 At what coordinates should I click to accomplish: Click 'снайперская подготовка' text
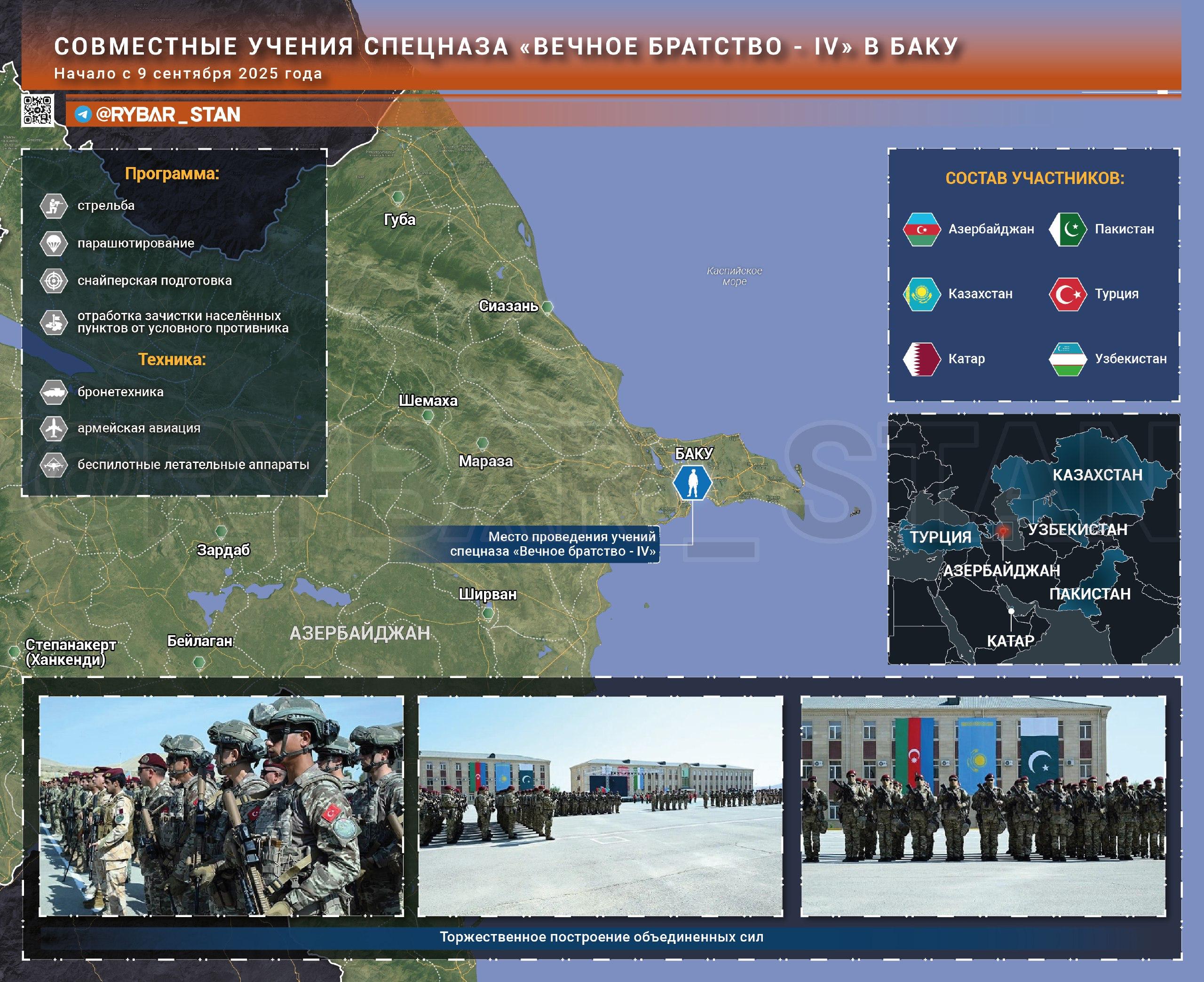coord(154,280)
